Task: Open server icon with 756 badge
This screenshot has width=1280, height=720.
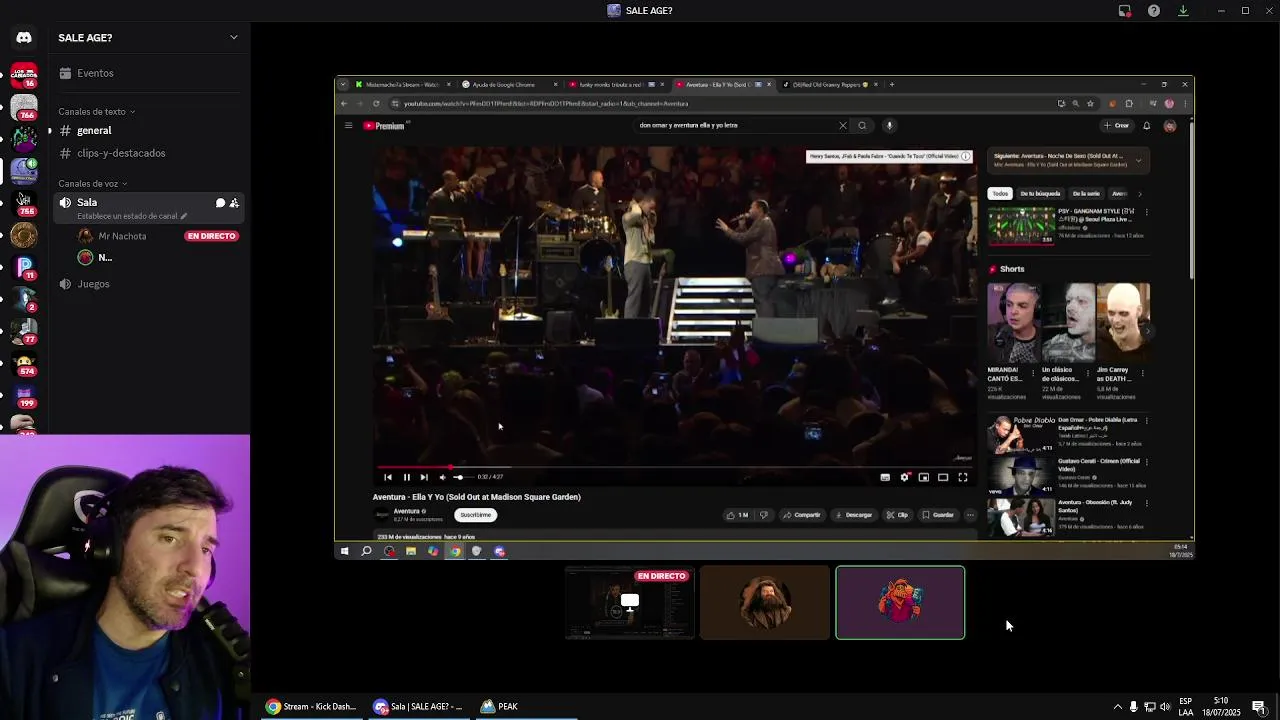Action: tap(24, 203)
